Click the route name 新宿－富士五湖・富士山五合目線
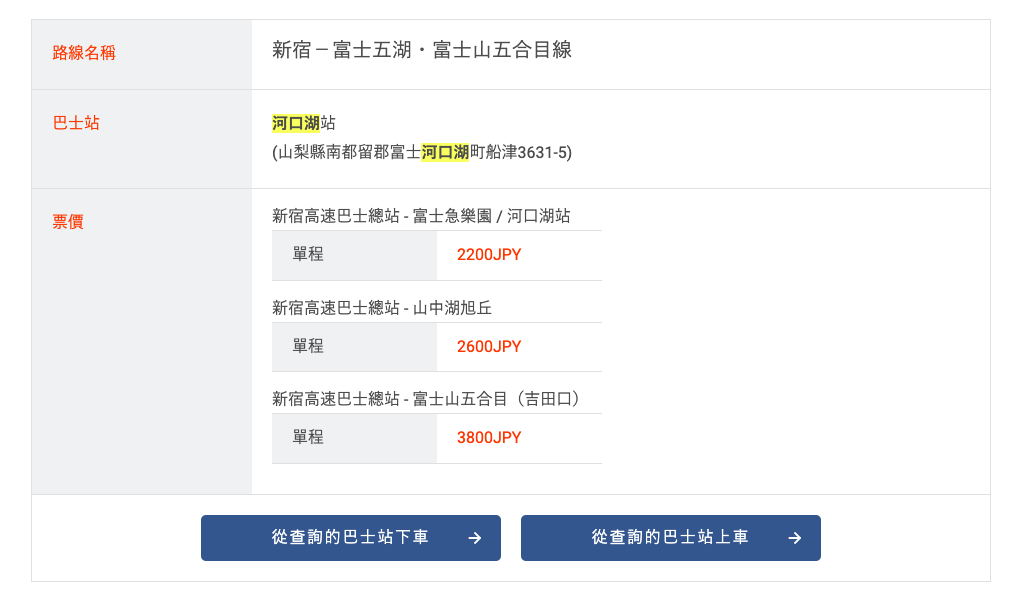Image resolution: width=1009 pixels, height=613 pixels. pyautogui.click(x=422, y=50)
